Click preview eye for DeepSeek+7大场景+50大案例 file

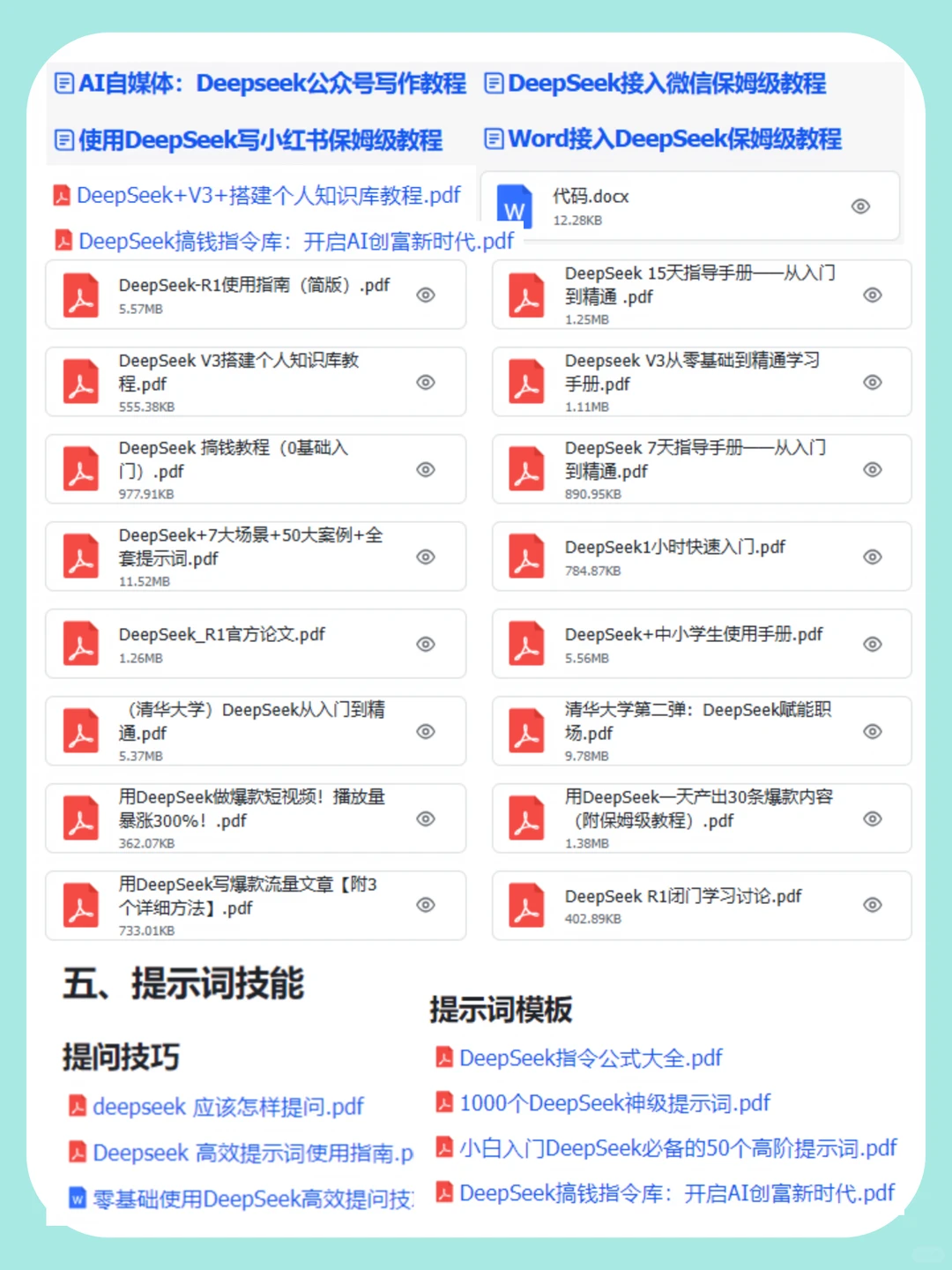tap(426, 557)
